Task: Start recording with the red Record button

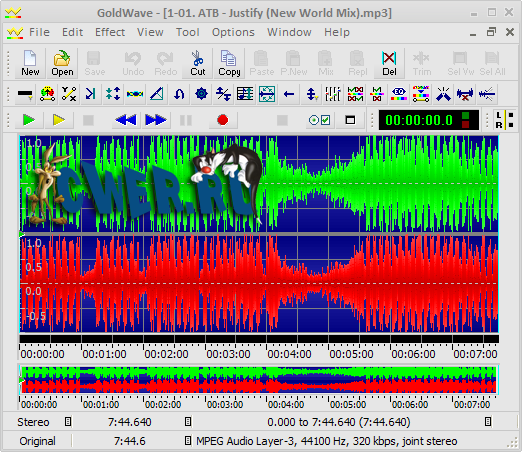Action: click(223, 120)
